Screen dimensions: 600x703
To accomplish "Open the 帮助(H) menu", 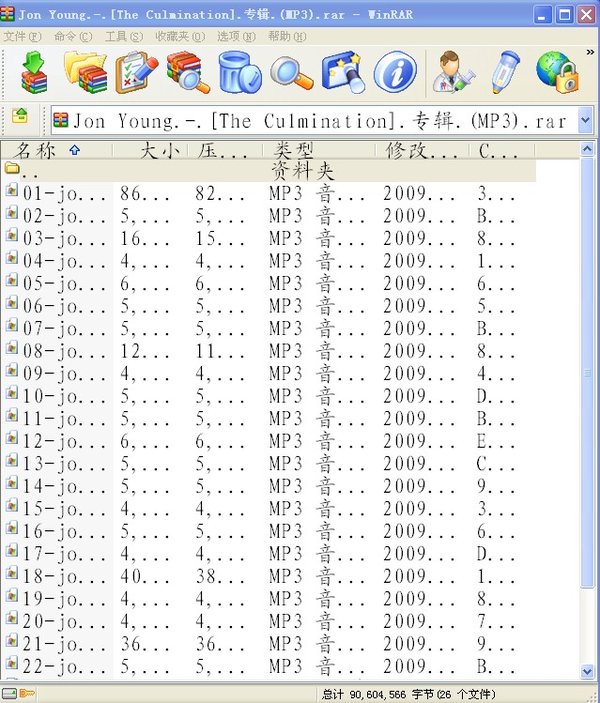I will (x=287, y=36).
